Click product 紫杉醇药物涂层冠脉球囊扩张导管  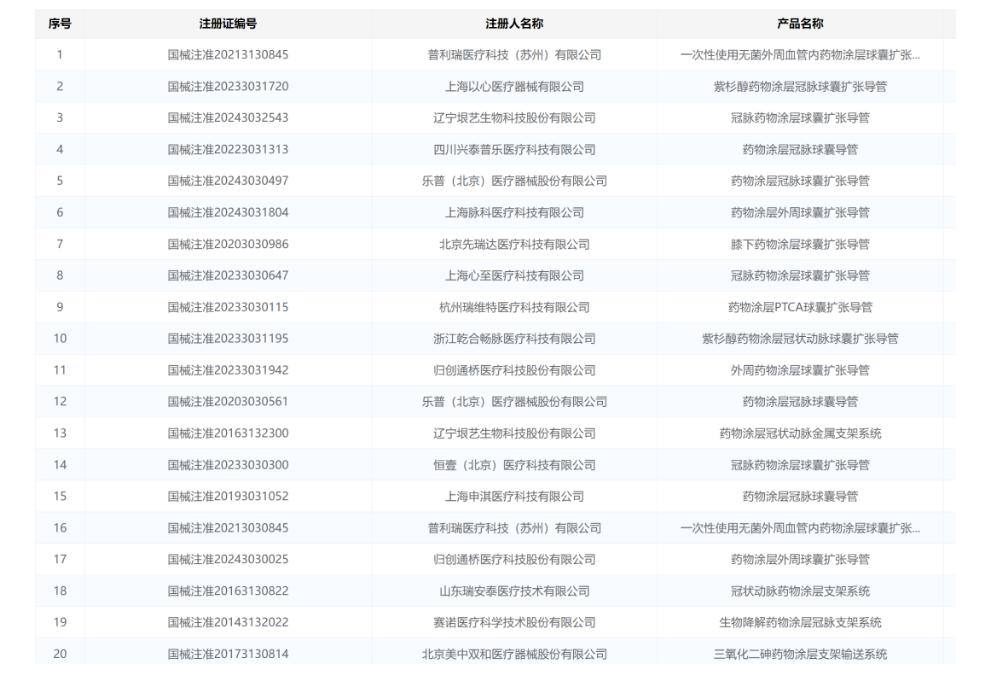click(800, 86)
